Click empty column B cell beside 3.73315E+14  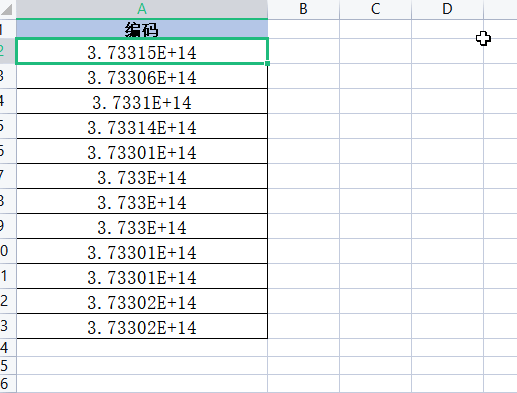[x=304, y=51]
